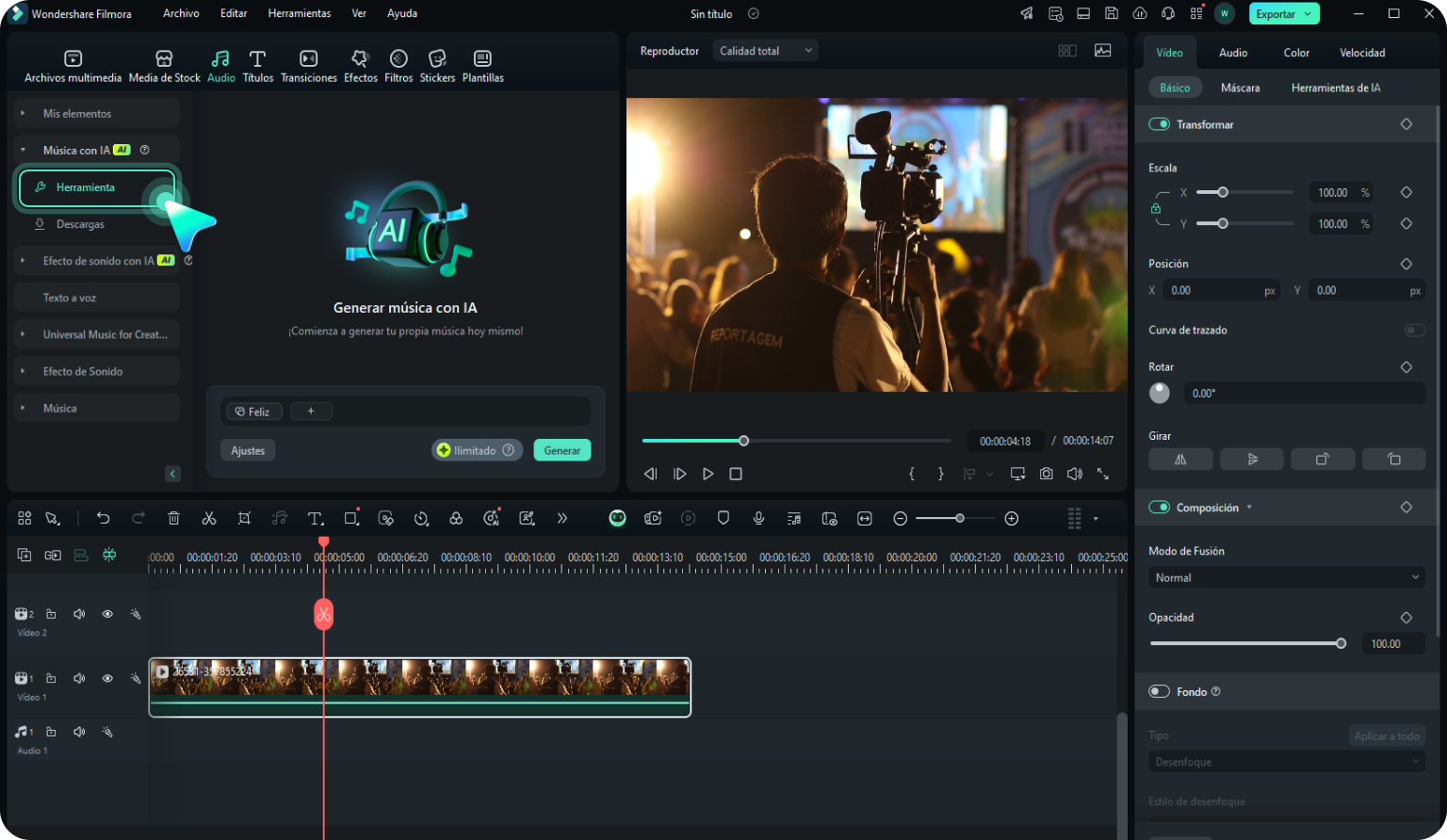This screenshot has height=840, width=1447.
Task: Record voiceover with the microphone icon
Action: [758, 518]
